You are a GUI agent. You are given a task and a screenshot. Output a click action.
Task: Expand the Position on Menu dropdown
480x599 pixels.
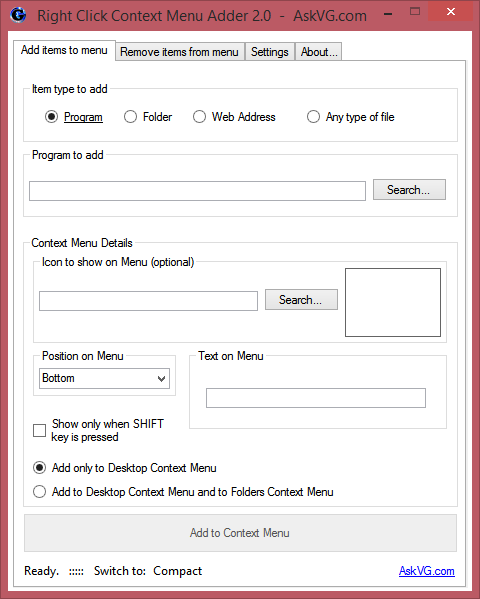pos(104,378)
